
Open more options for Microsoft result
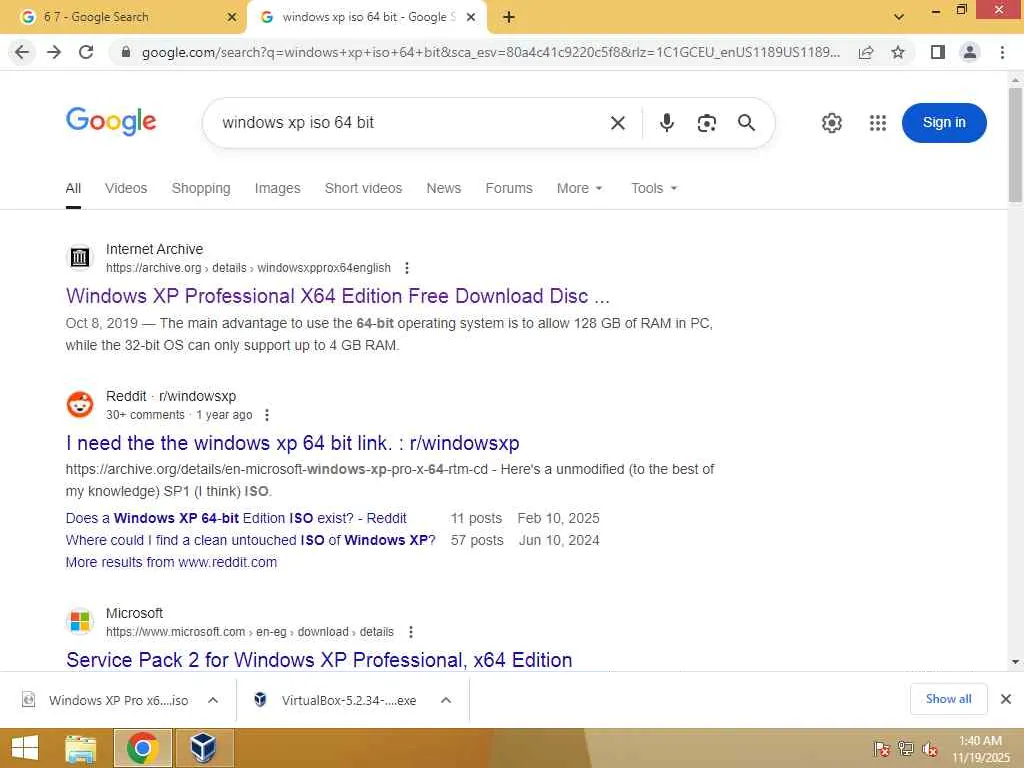pyautogui.click(x=410, y=632)
